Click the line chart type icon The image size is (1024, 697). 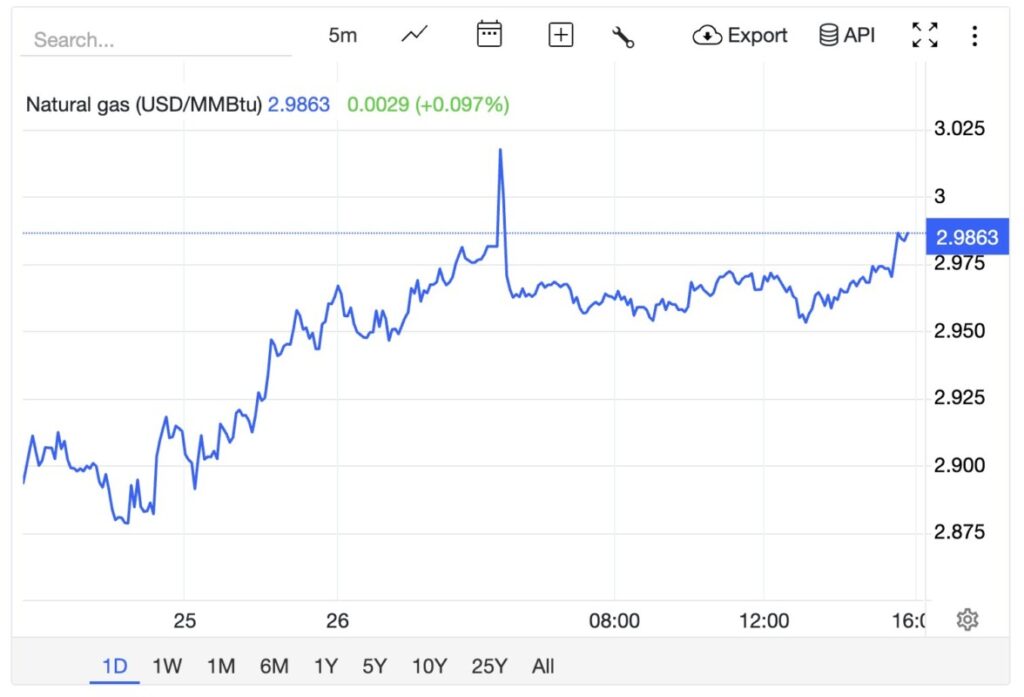click(x=414, y=35)
